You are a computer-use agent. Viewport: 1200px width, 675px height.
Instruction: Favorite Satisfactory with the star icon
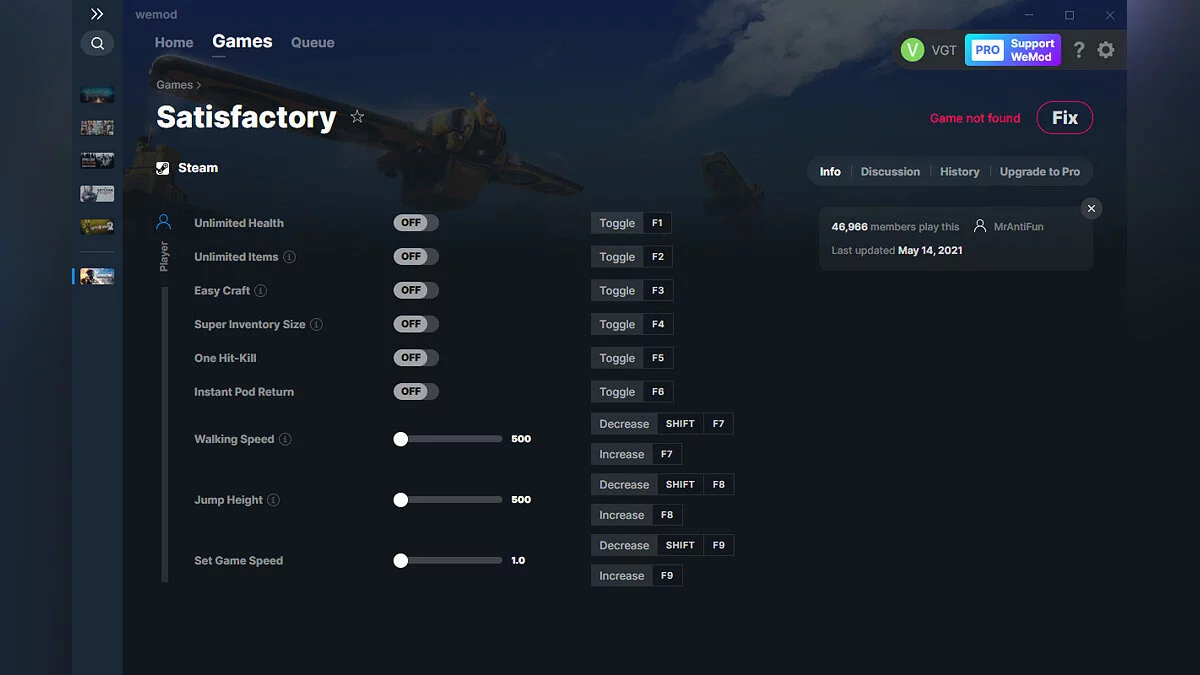tap(357, 117)
